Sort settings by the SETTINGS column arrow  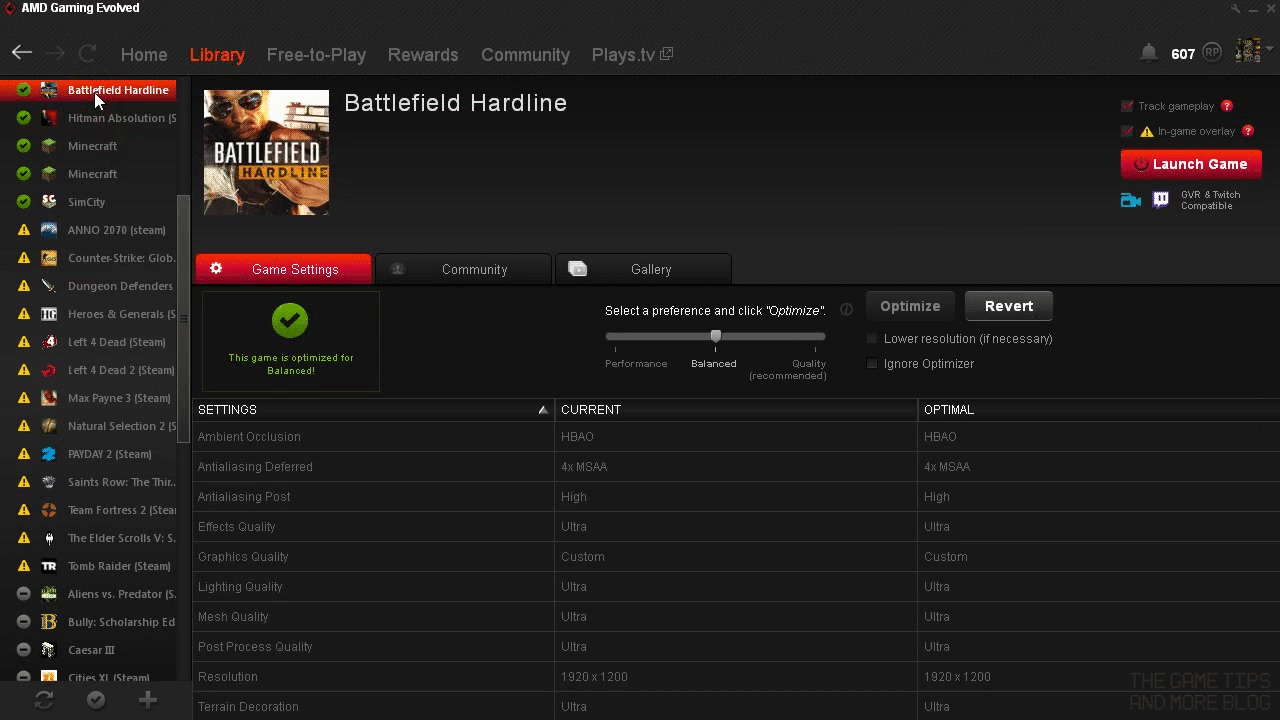[x=543, y=409]
